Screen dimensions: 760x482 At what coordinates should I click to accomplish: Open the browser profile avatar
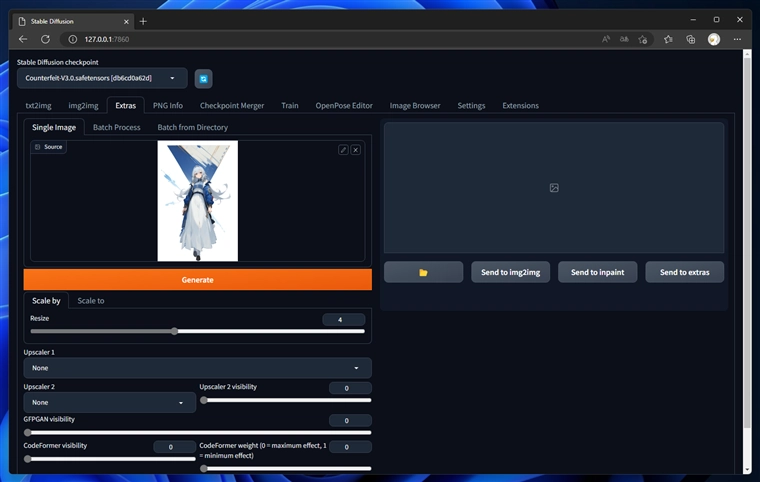coord(714,39)
